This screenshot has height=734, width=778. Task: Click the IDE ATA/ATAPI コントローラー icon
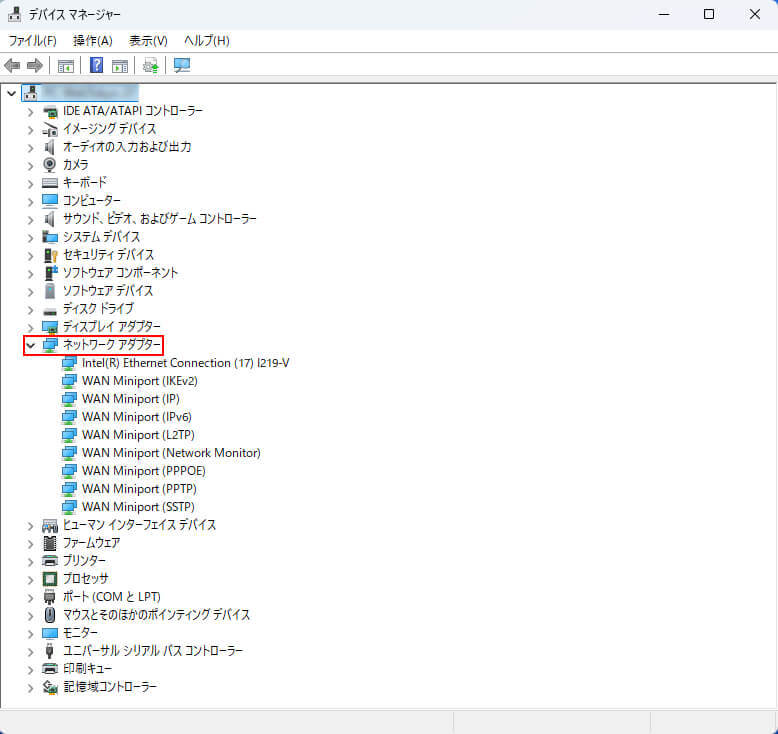pyautogui.click(x=50, y=111)
